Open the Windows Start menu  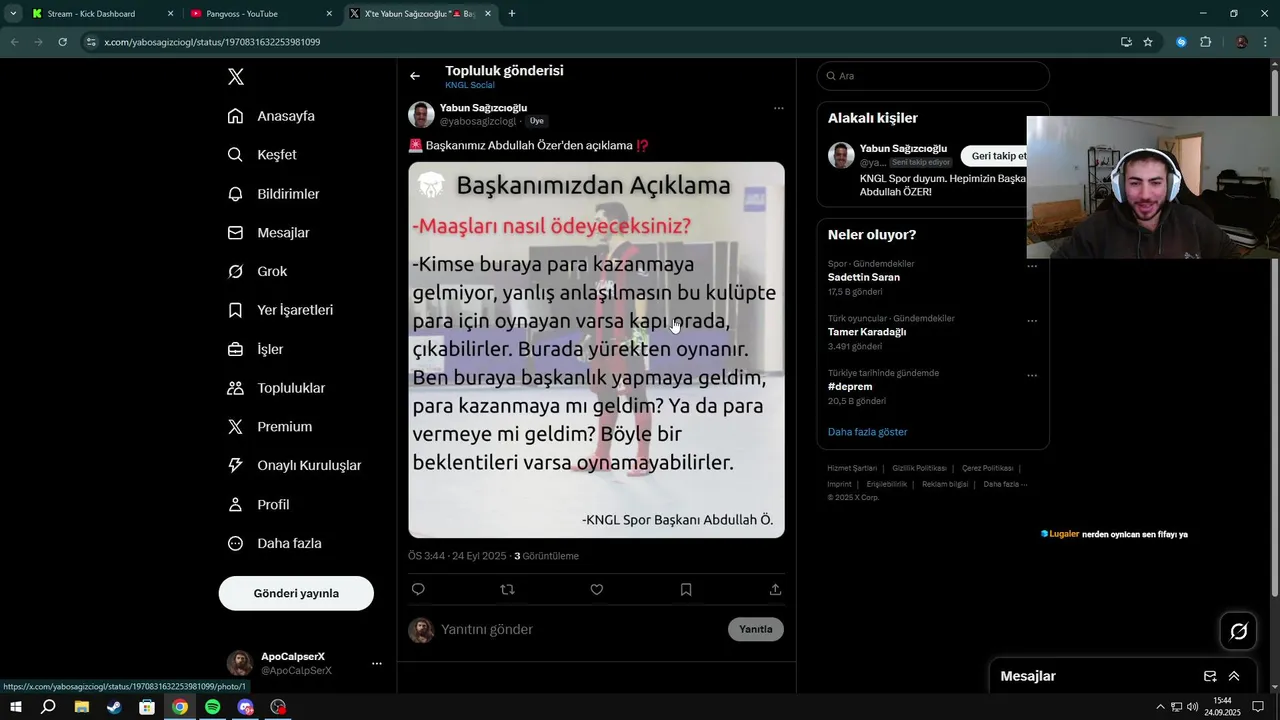tap(16, 707)
